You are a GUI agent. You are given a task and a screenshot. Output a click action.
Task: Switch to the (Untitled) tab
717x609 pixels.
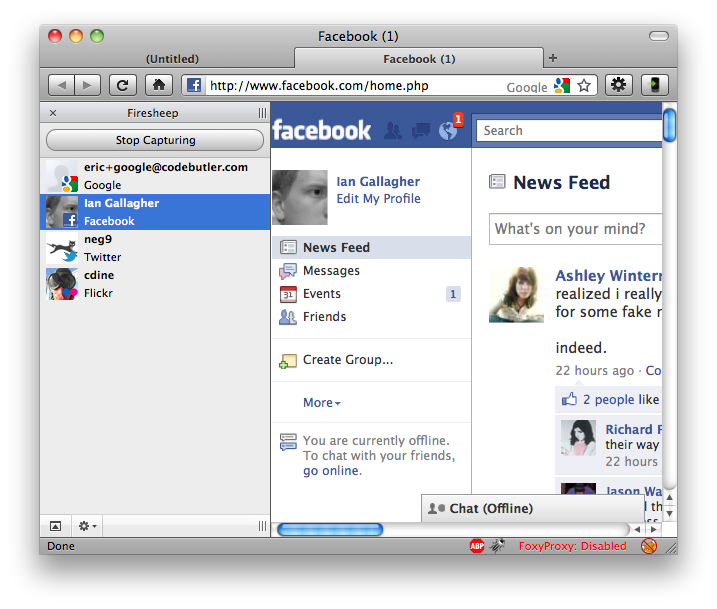pos(172,59)
